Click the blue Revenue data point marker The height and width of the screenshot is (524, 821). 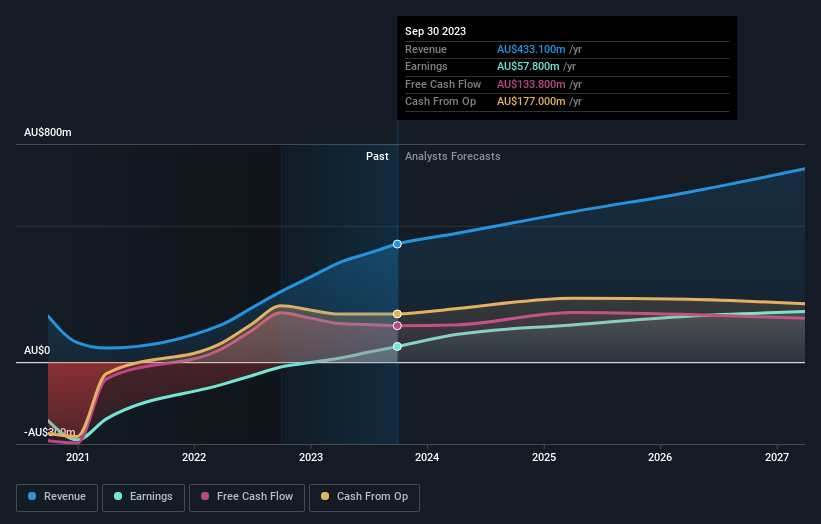(x=397, y=244)
